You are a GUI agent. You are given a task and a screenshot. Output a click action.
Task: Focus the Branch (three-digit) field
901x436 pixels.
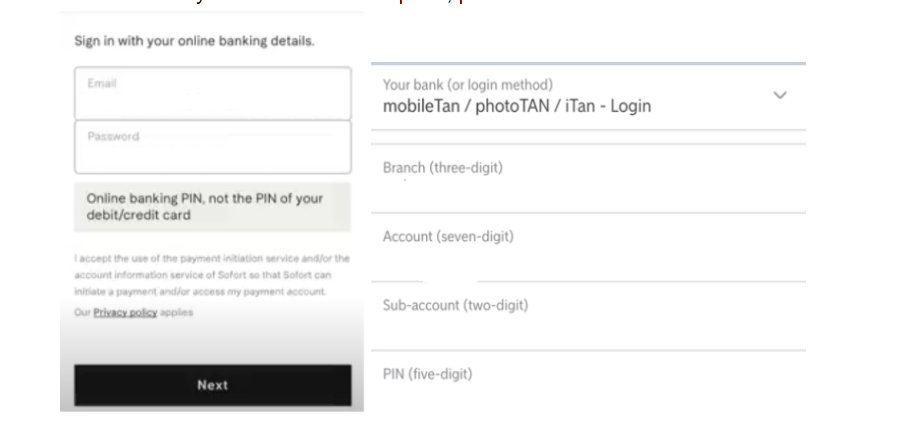588,179
